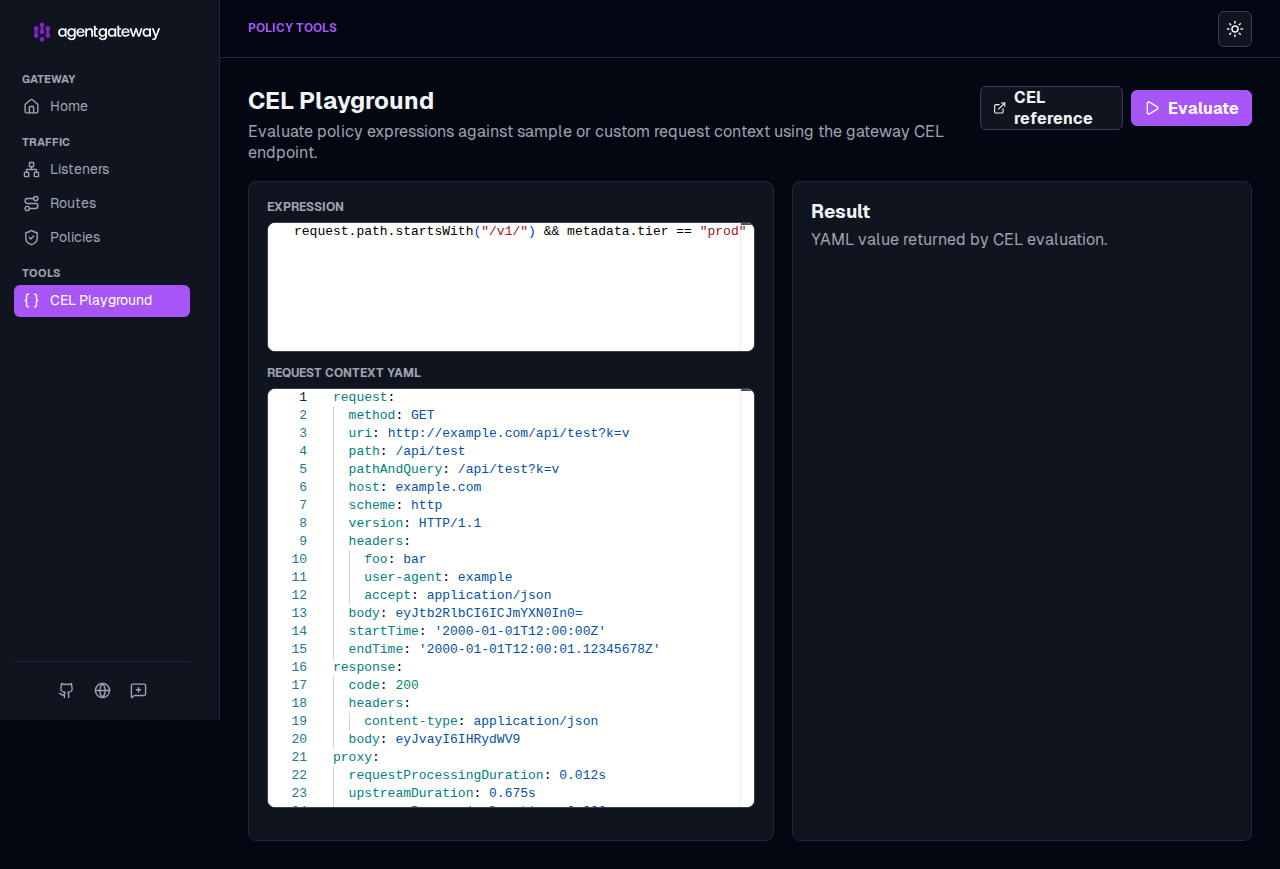
Task: Click the 'host: example.com' line
Action: point(415,487)
